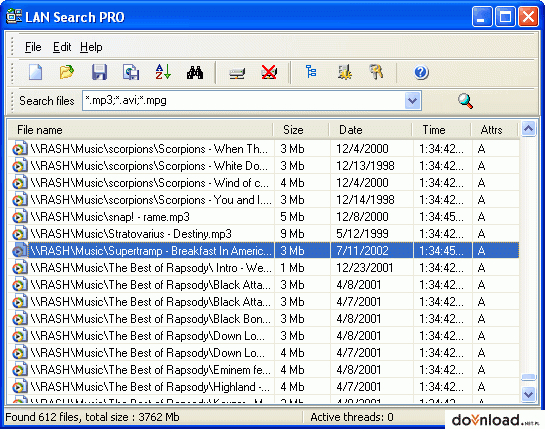Image resolution: width=545 pixels, height=429 pixels.
Task: Click the connect network drive icon
Action: click(237, 73)
